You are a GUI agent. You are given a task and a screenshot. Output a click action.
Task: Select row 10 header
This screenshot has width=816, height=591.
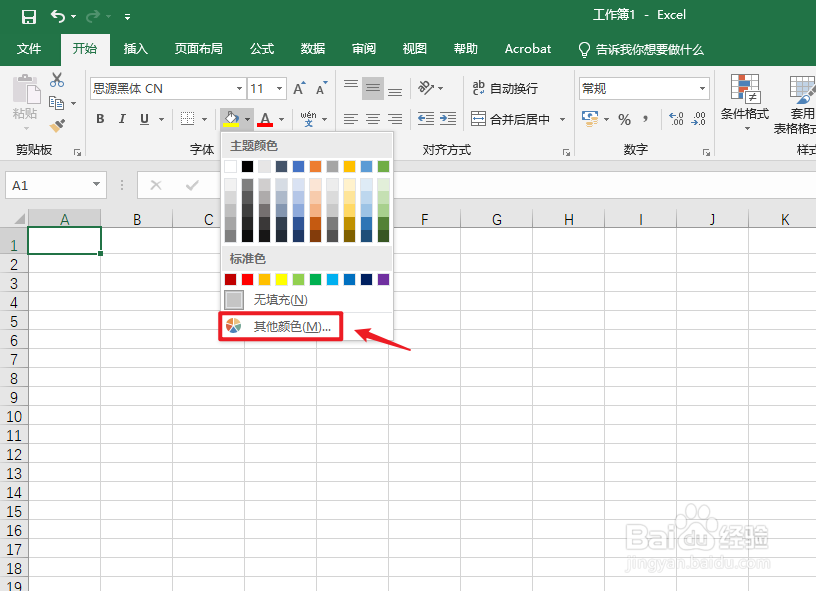click(x=14, y=416)
